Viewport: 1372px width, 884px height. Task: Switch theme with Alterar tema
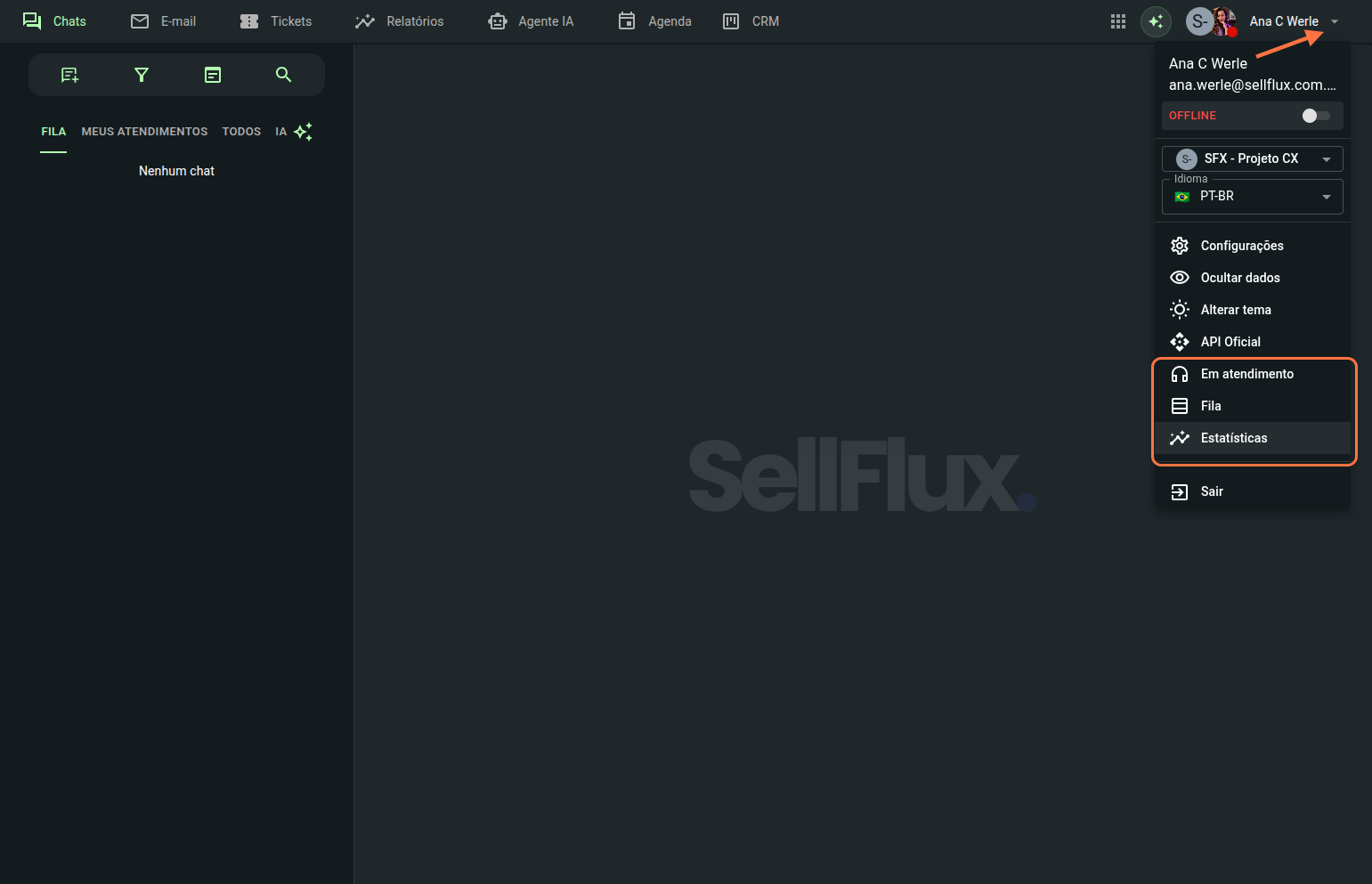(x=1235, y=310)
